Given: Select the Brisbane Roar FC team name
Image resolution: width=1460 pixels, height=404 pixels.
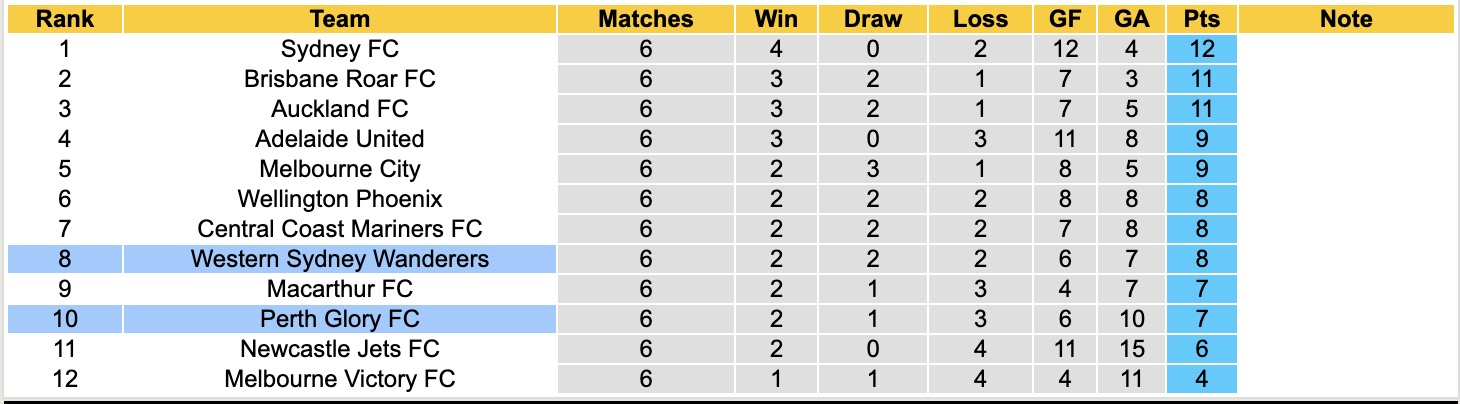Looking at the screenshot, I should pyautogui.click(x=340, y=79).
